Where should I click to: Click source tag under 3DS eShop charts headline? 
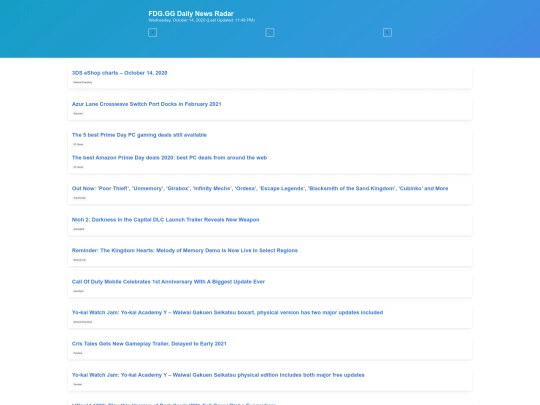(x=83, y=82)
